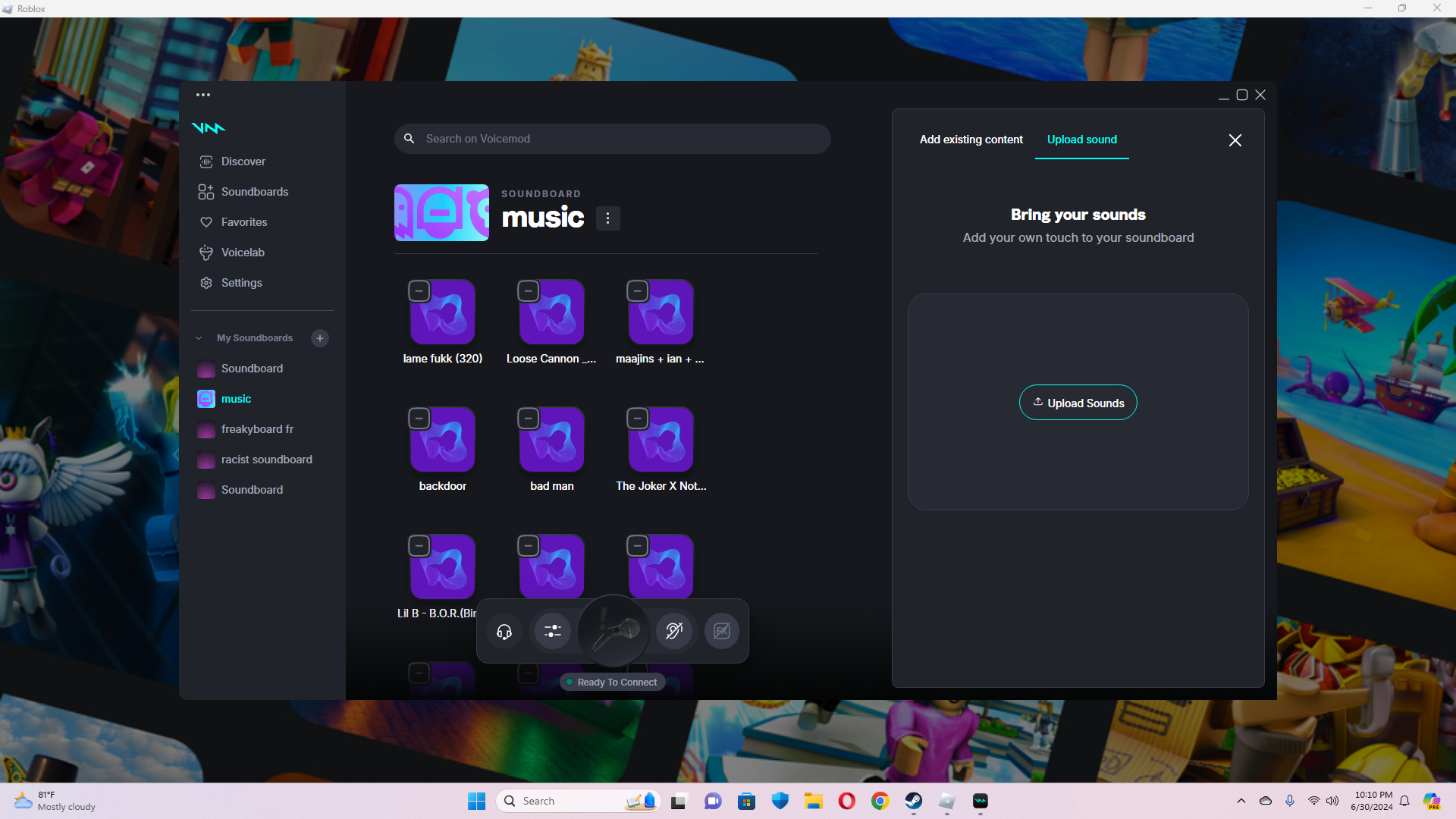
Task: Play the lame fukk (320) sound tile
Action: (443, 312)
